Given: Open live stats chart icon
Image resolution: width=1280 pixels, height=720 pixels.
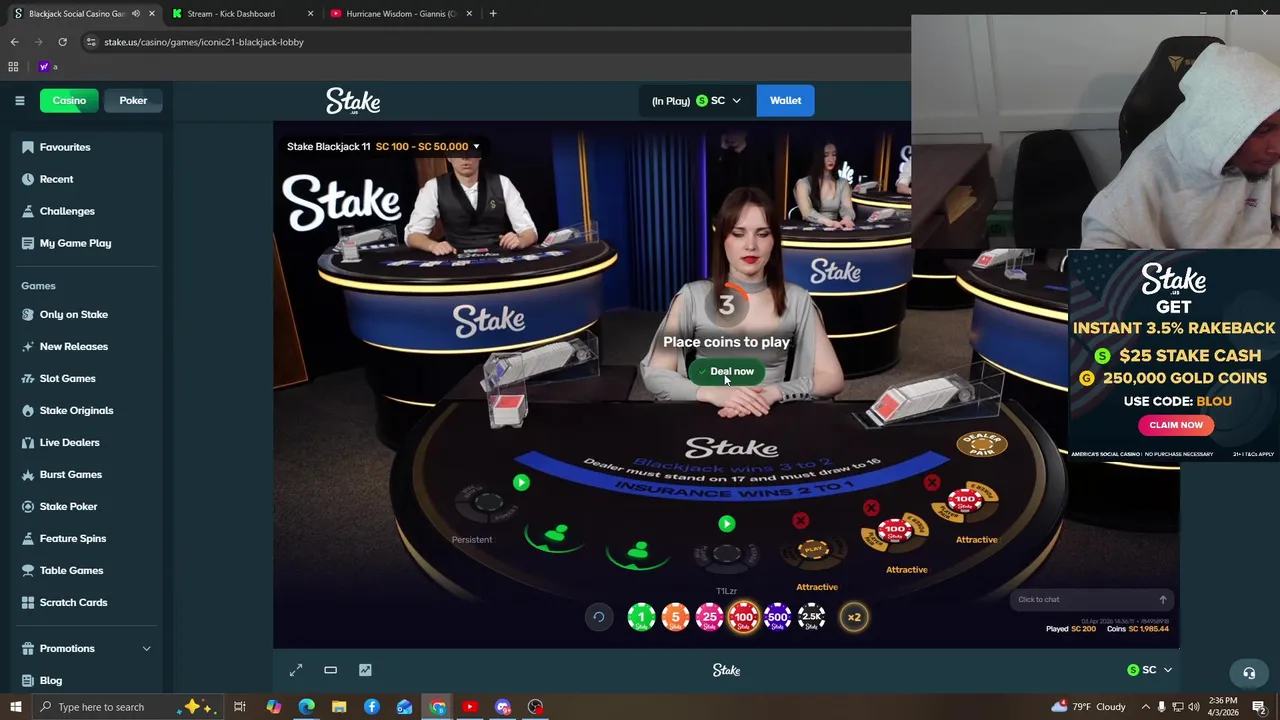Looking at the screenshot, I should (365, 670).
